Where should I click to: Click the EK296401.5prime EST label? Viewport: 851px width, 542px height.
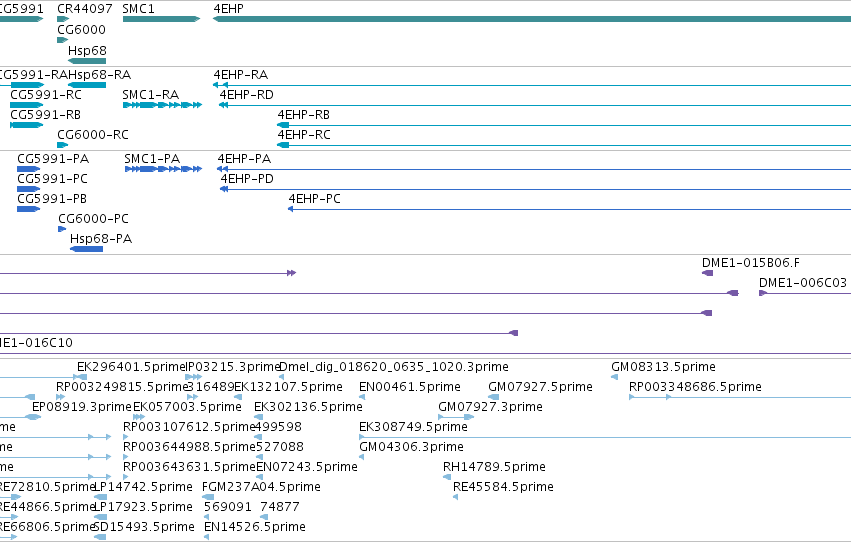[132, 367]
